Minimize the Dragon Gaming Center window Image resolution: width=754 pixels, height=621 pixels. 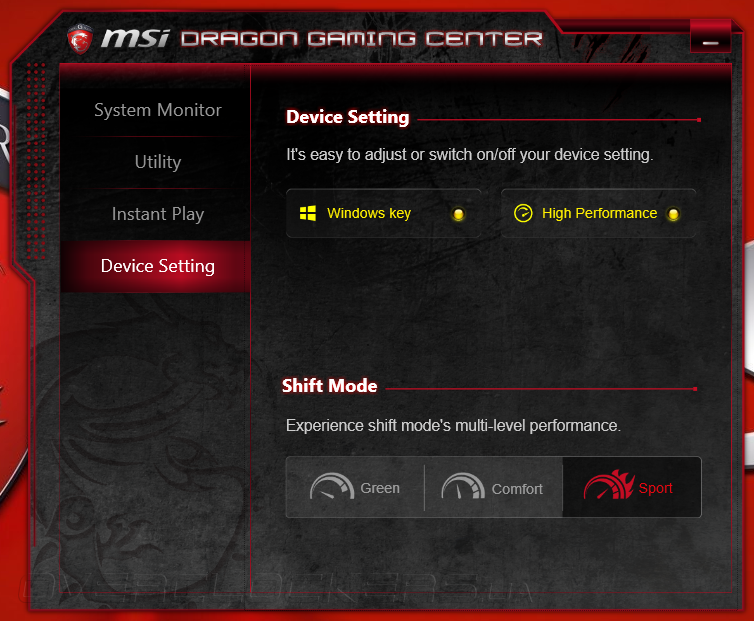pyautogui.click(x=710, y=38)
